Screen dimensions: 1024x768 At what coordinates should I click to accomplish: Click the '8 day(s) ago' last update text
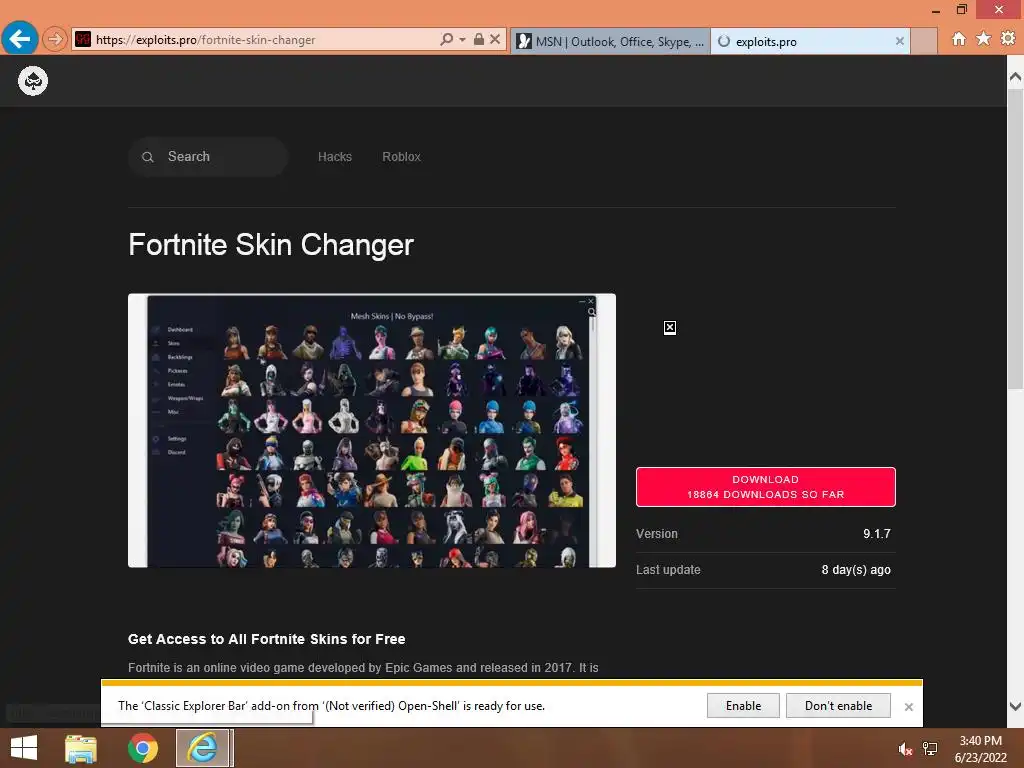[x=856, y=569]
